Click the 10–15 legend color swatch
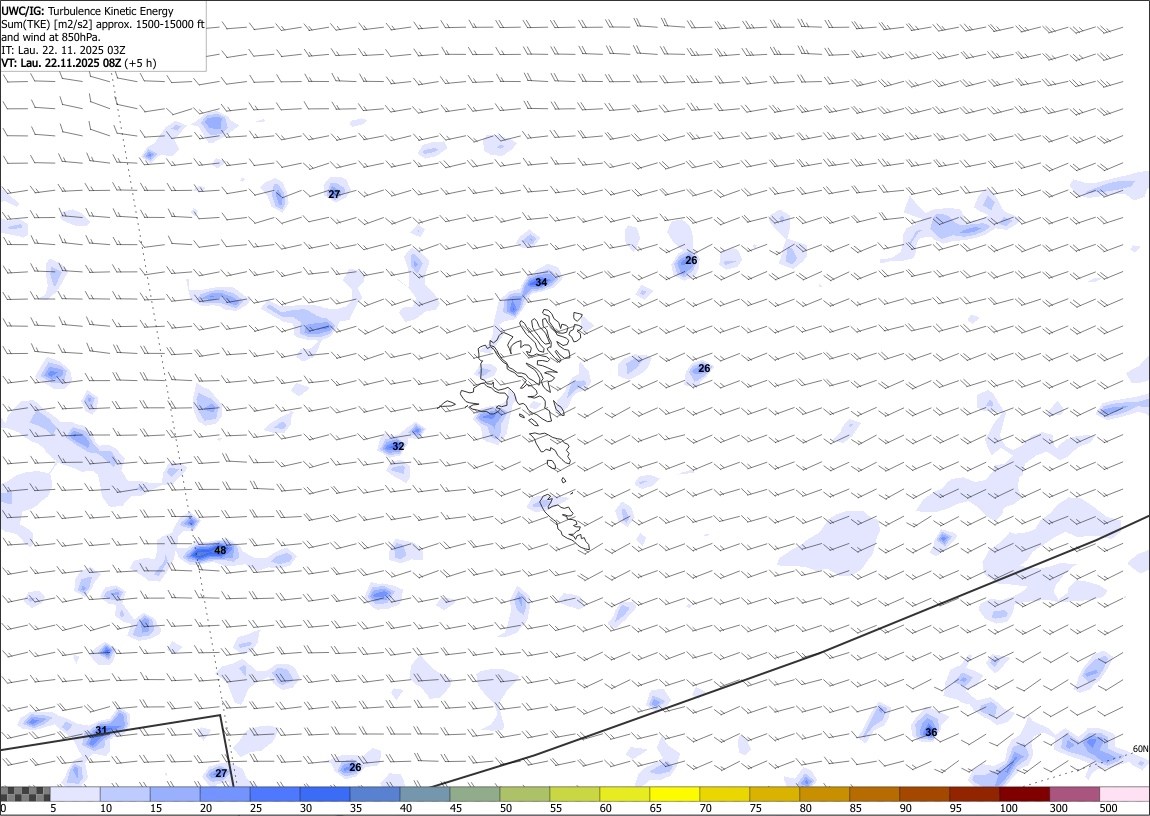 (x=125, y=794)
